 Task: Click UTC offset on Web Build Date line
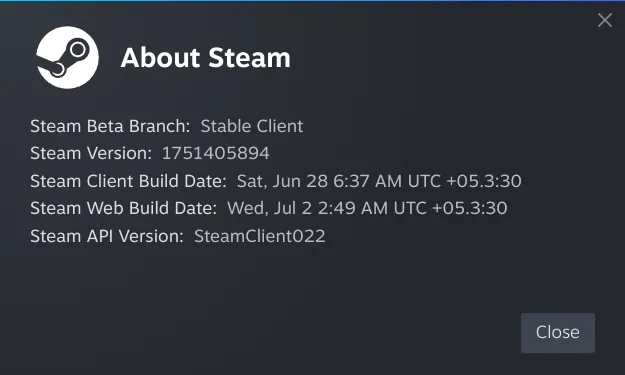450,208
